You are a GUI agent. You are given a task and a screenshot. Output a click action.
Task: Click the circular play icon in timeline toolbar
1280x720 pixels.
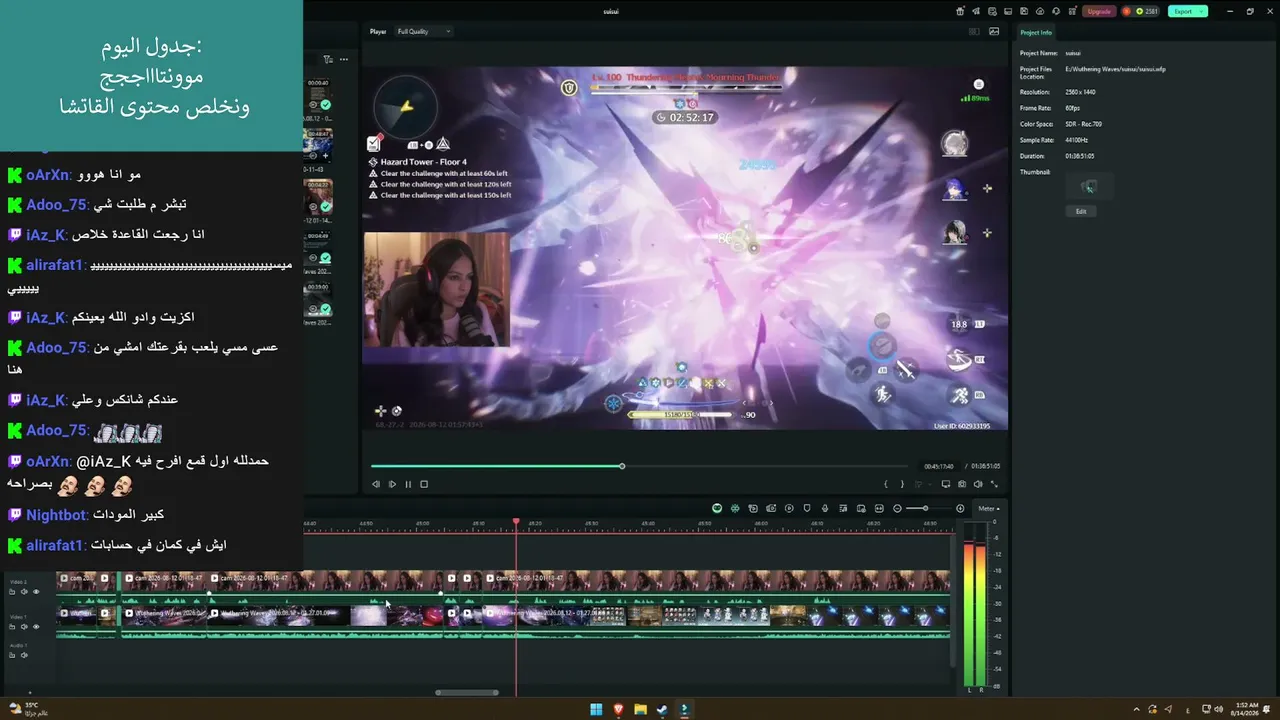pos(789,508)
